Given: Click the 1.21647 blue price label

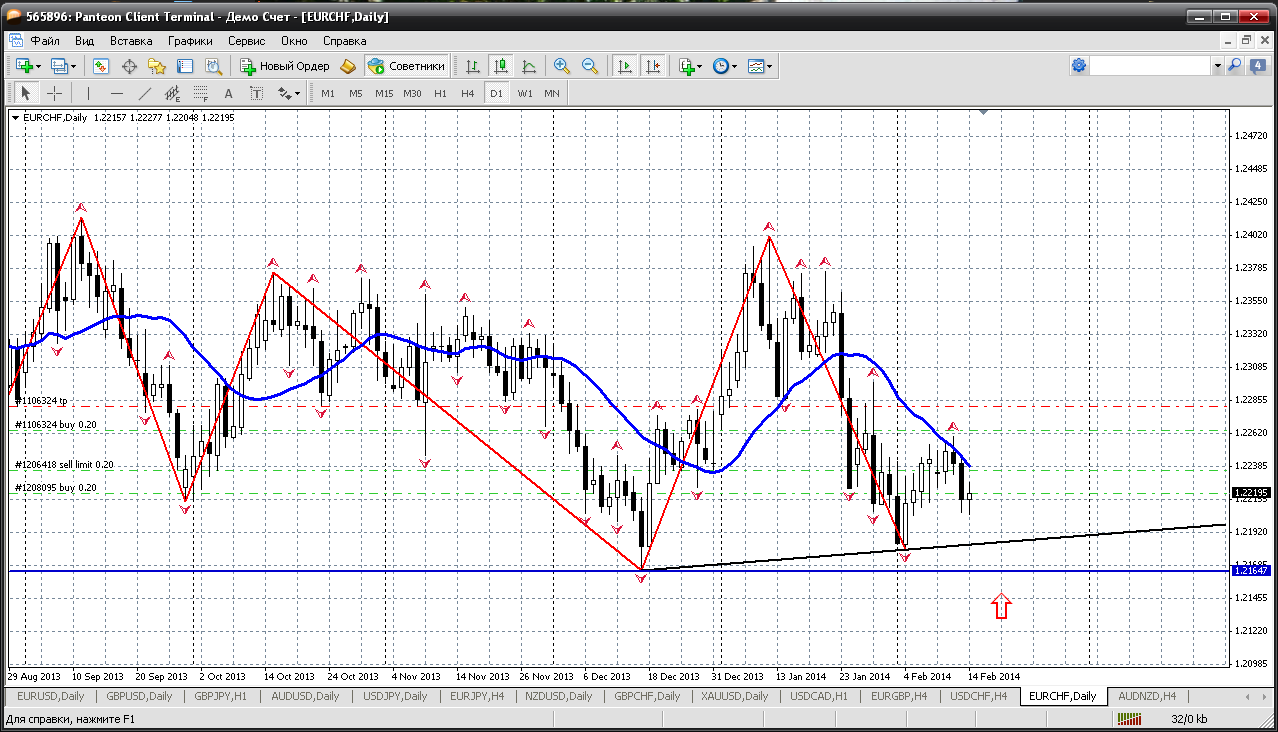Looking at the screenshot, I should (x=1252, y=570).
